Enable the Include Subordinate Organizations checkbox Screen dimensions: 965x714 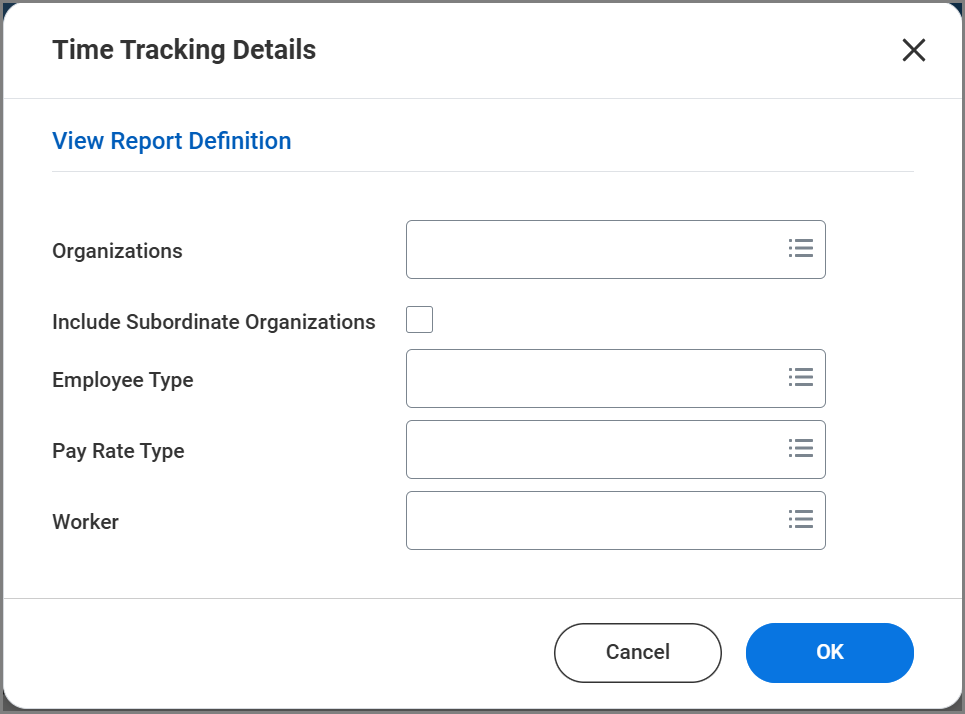click(419, 320)
